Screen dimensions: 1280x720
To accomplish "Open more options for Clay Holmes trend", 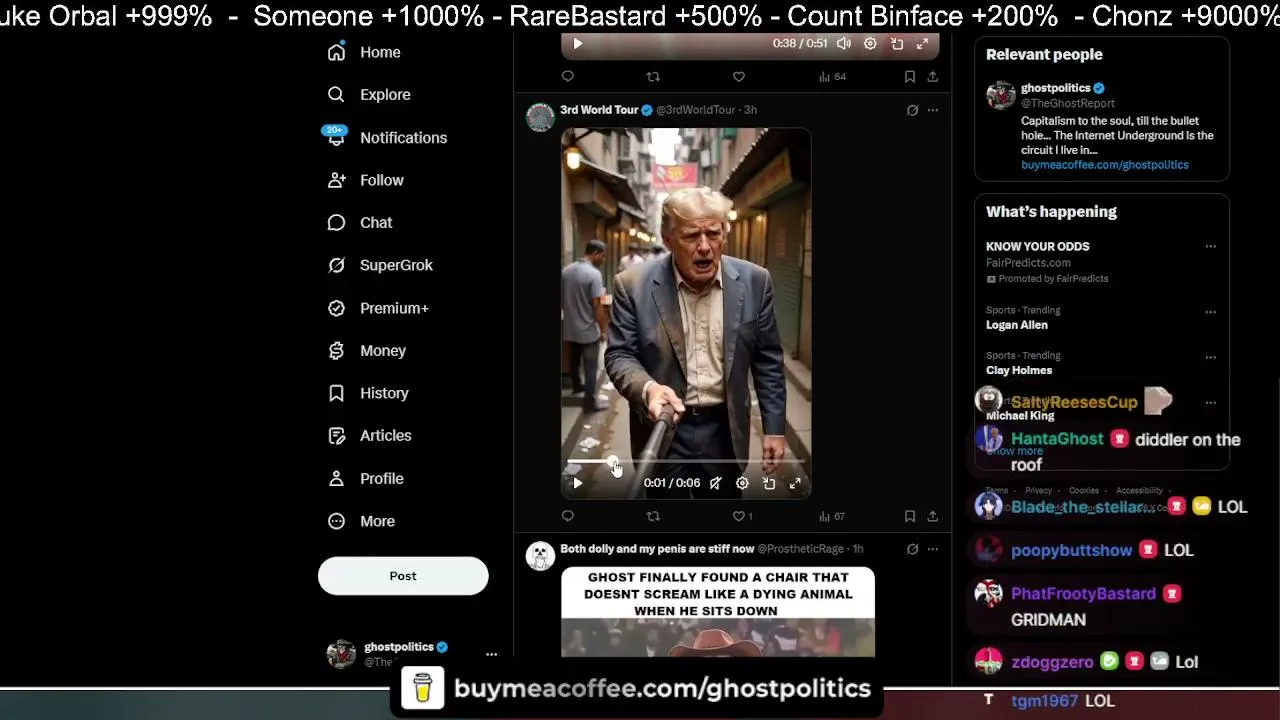I will click(x=1210, y=357).
